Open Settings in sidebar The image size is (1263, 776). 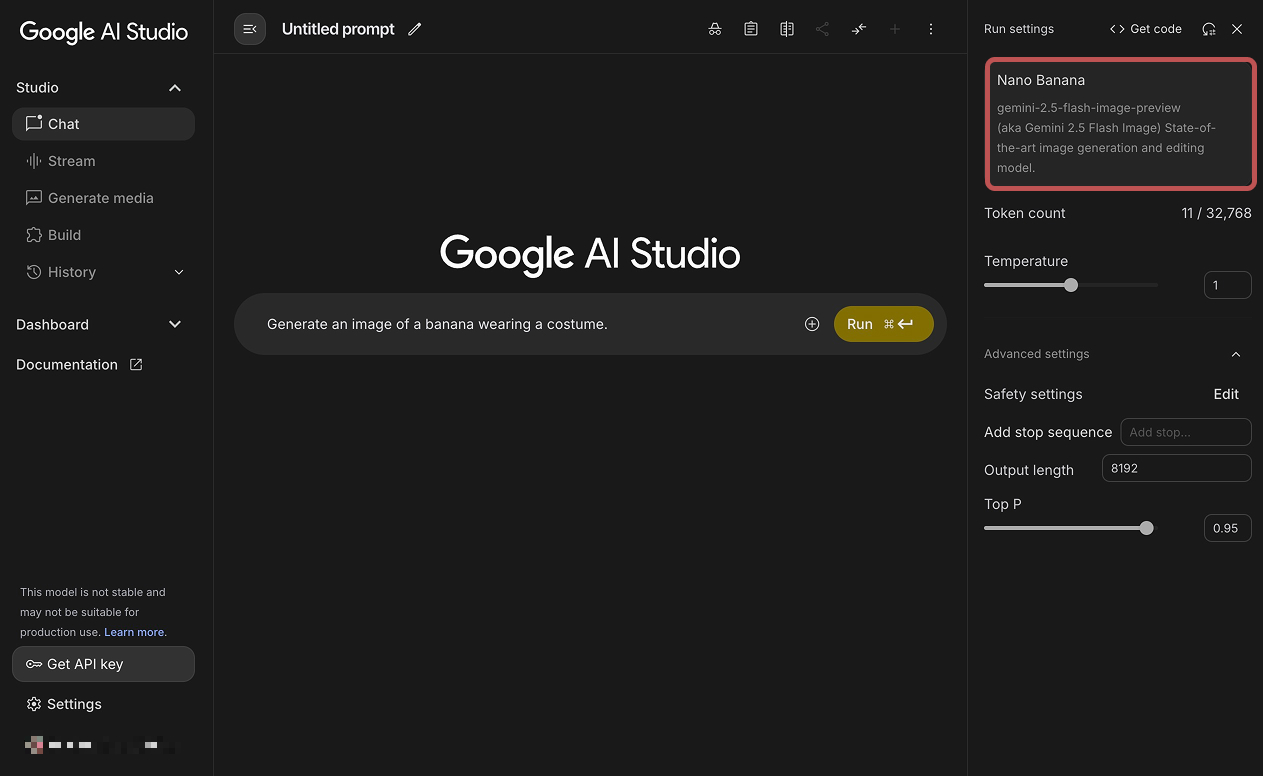[x=64, y=704]
